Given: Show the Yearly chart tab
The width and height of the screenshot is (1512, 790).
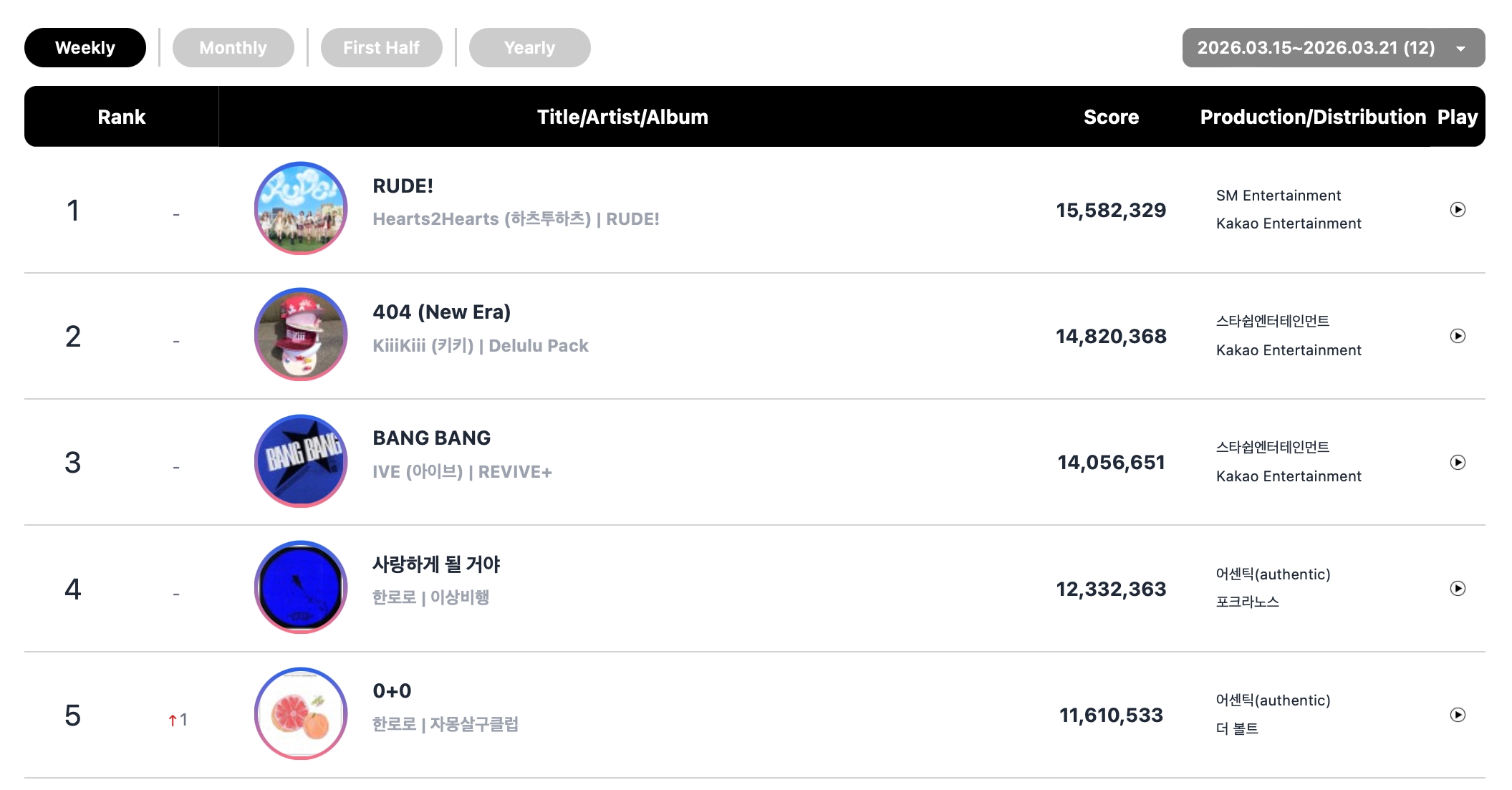Looking at the screenshot, I should point(529,48).
